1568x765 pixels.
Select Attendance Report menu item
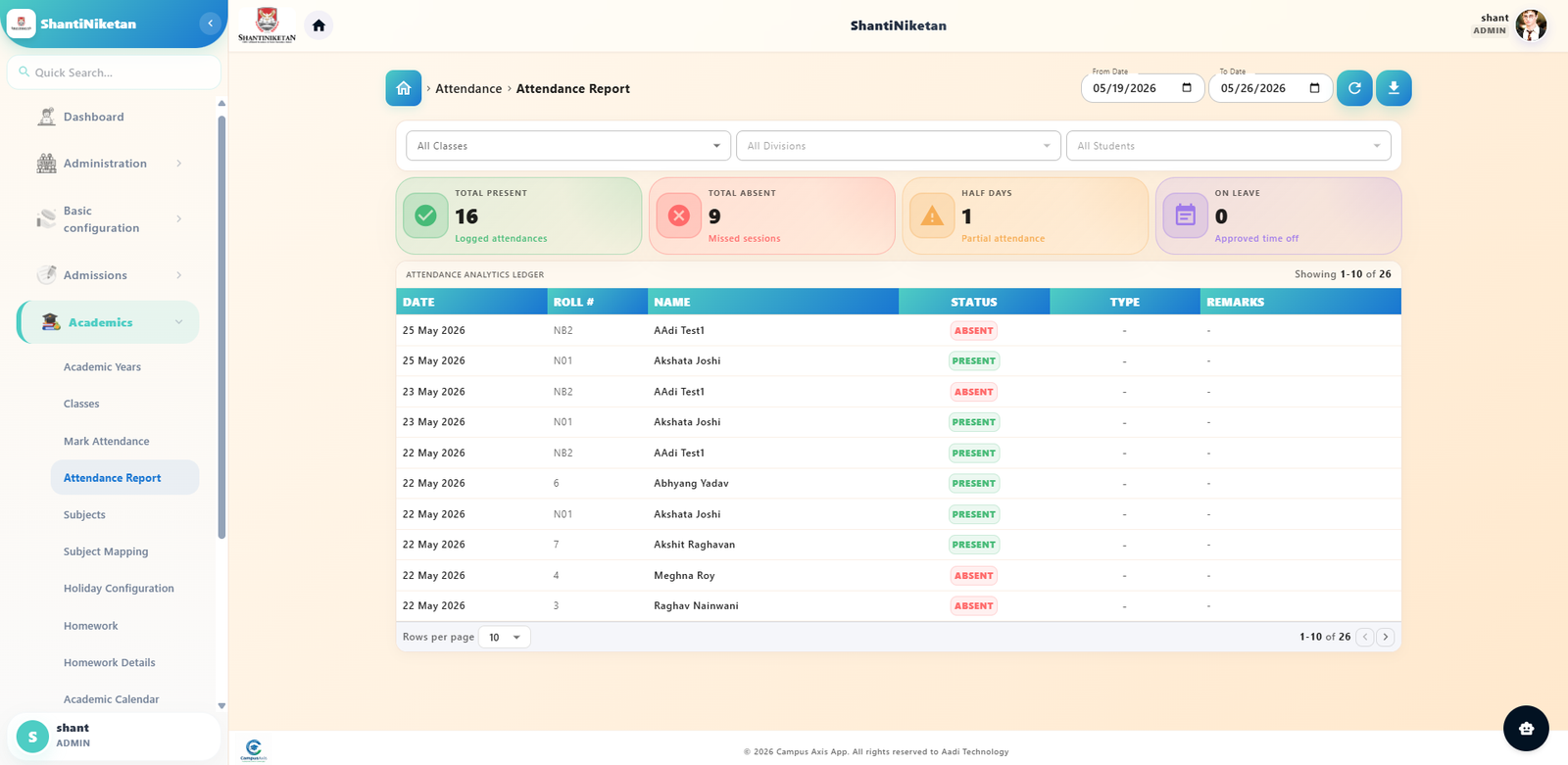coord(124,478)
